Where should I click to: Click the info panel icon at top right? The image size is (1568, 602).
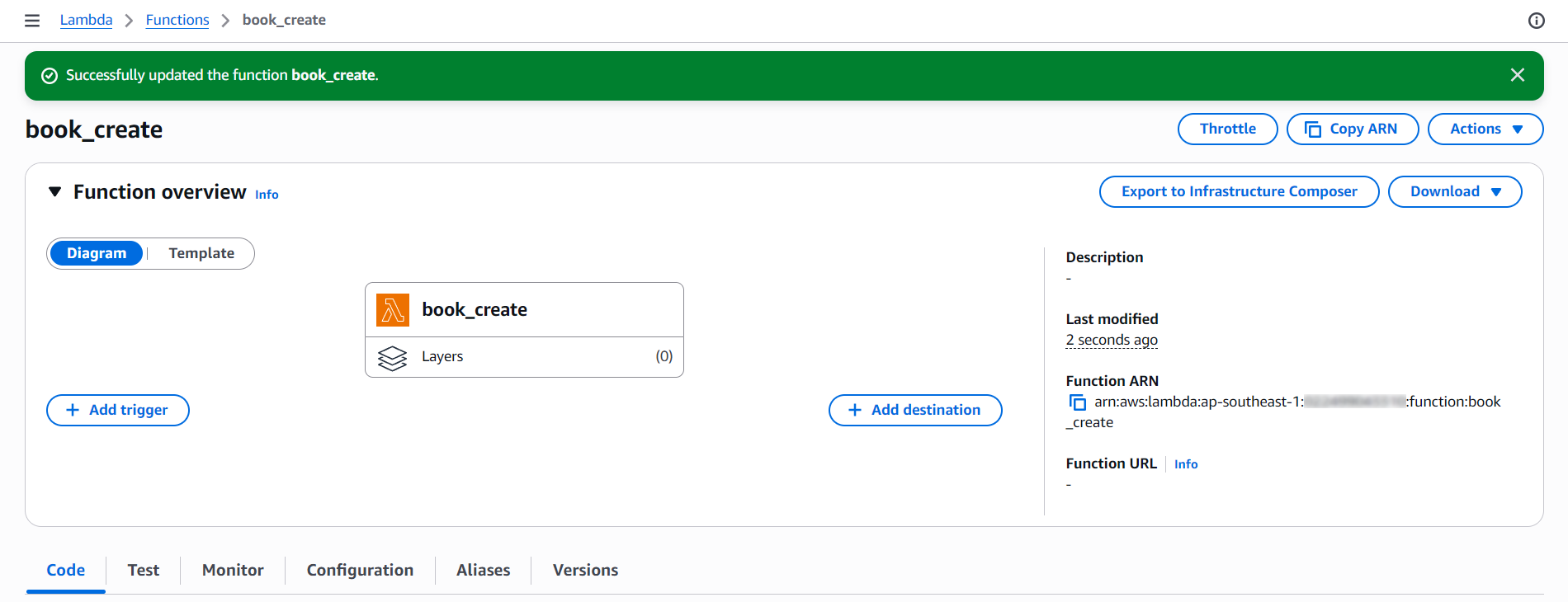(x=1536, y=21)
